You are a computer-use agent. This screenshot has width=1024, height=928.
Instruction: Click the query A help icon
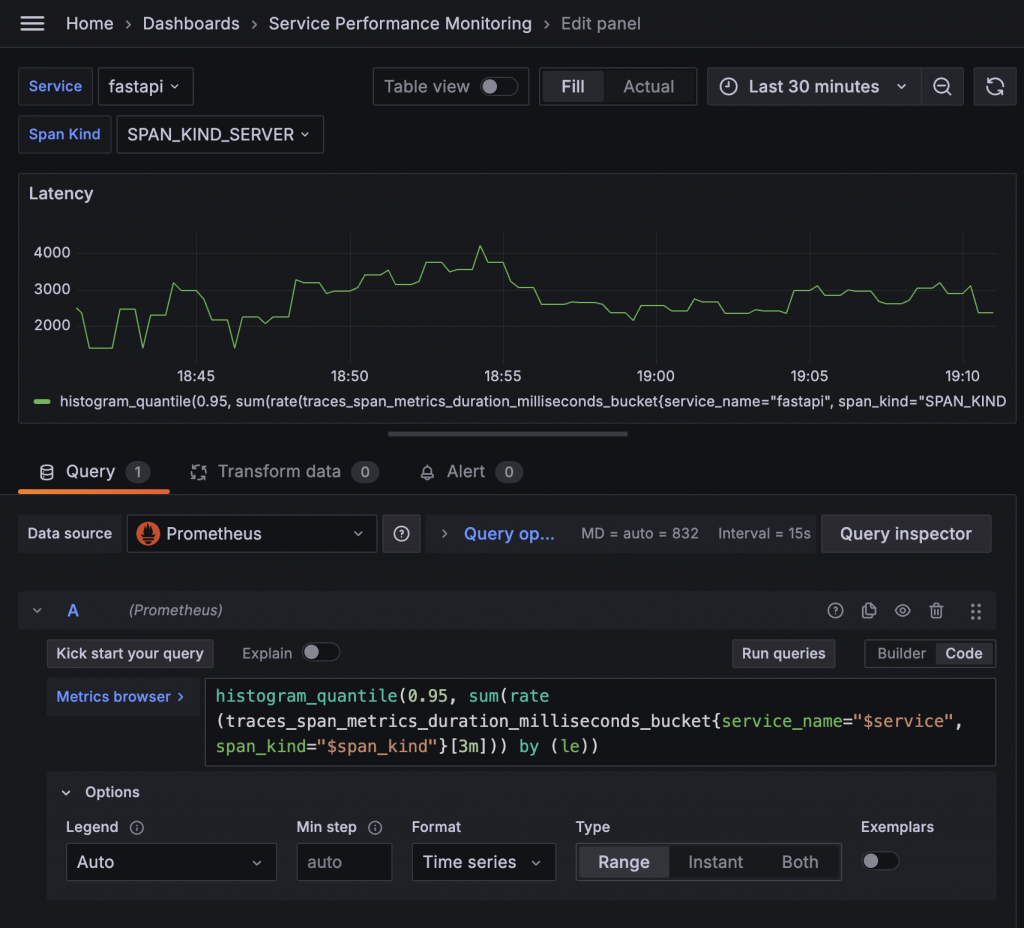(836, 610)
